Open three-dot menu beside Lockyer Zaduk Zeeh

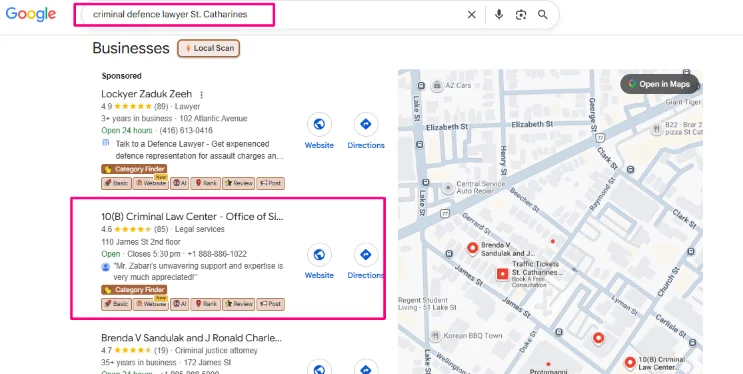coord(201,94)
